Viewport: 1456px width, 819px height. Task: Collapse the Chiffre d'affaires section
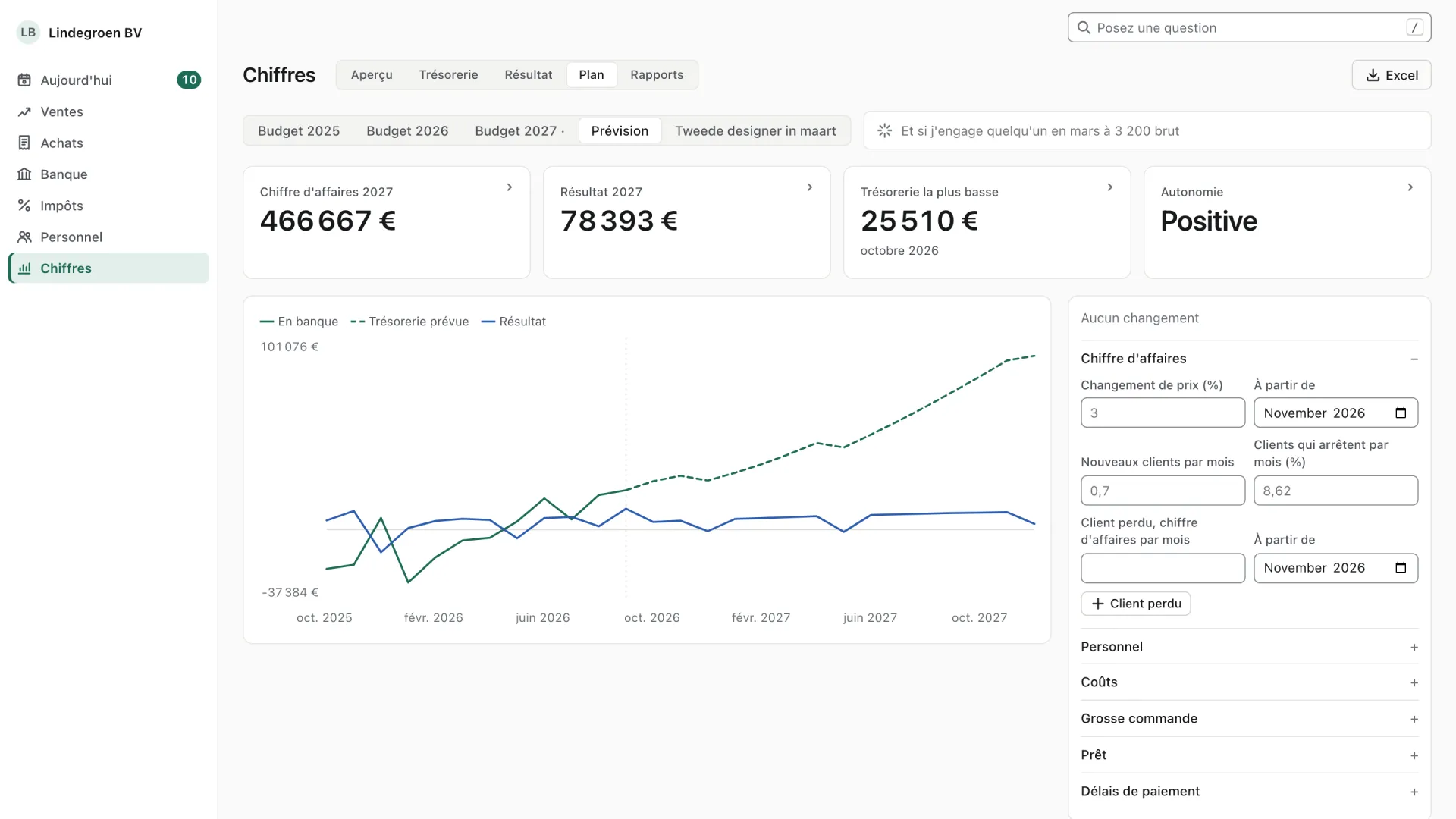tap(1414, 359)
